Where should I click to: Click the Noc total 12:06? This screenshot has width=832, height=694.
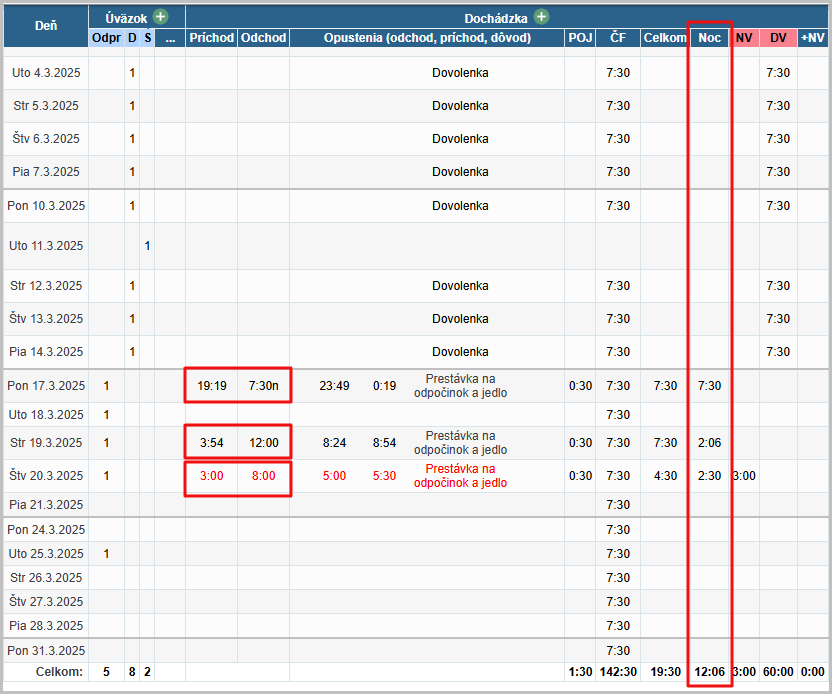[709, 672]
